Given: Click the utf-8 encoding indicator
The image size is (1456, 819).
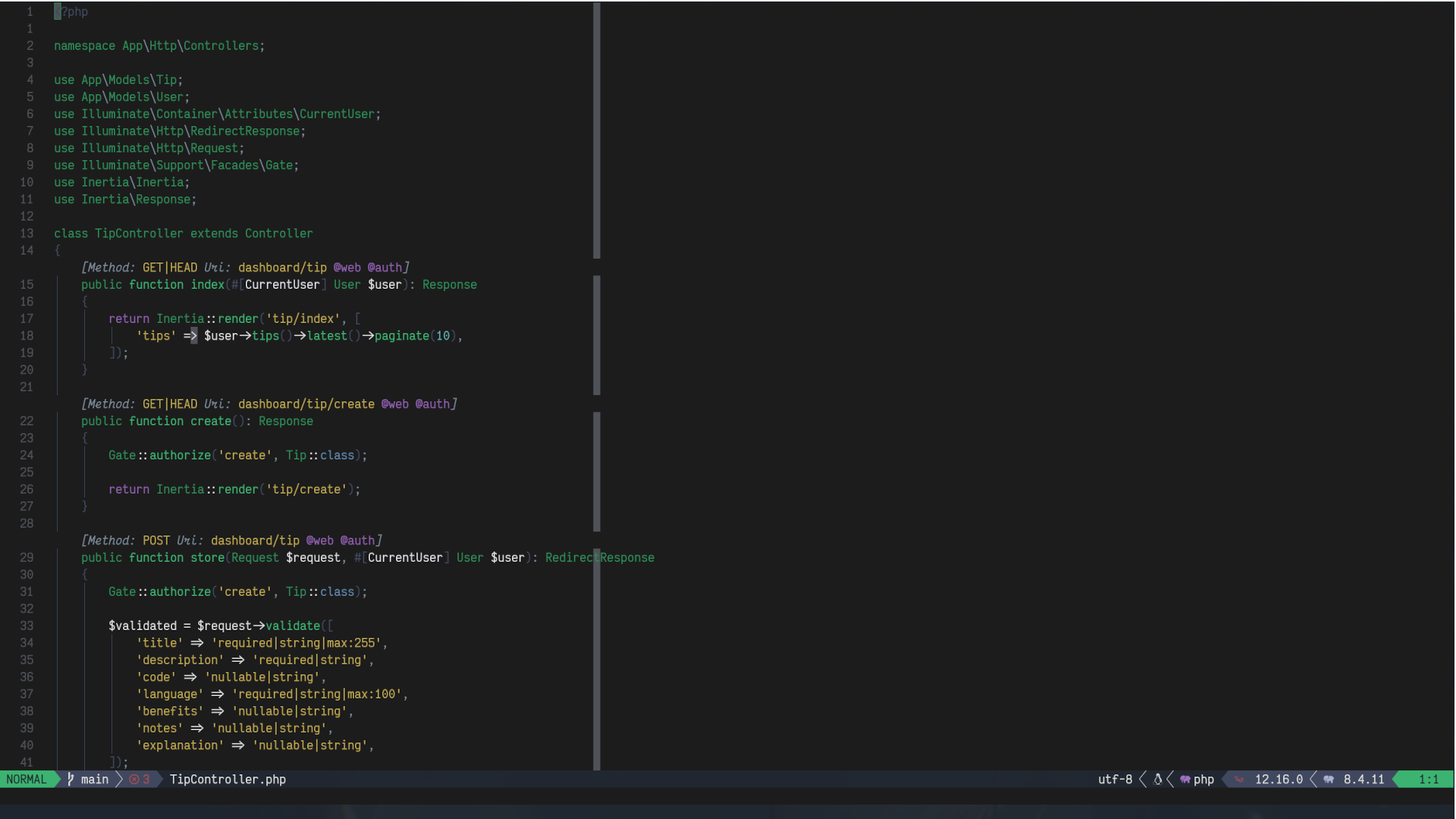Looking at the screenshot, I should click(1115, 779).
